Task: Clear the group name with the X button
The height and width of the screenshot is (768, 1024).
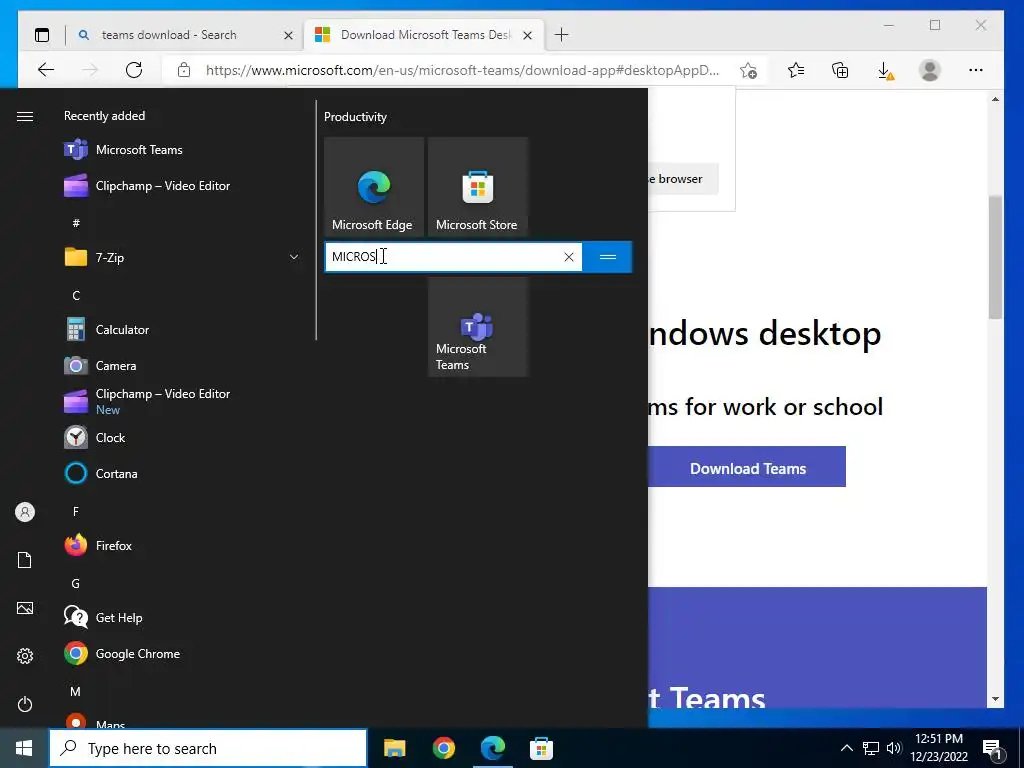Action: click(x=569, y=257)
